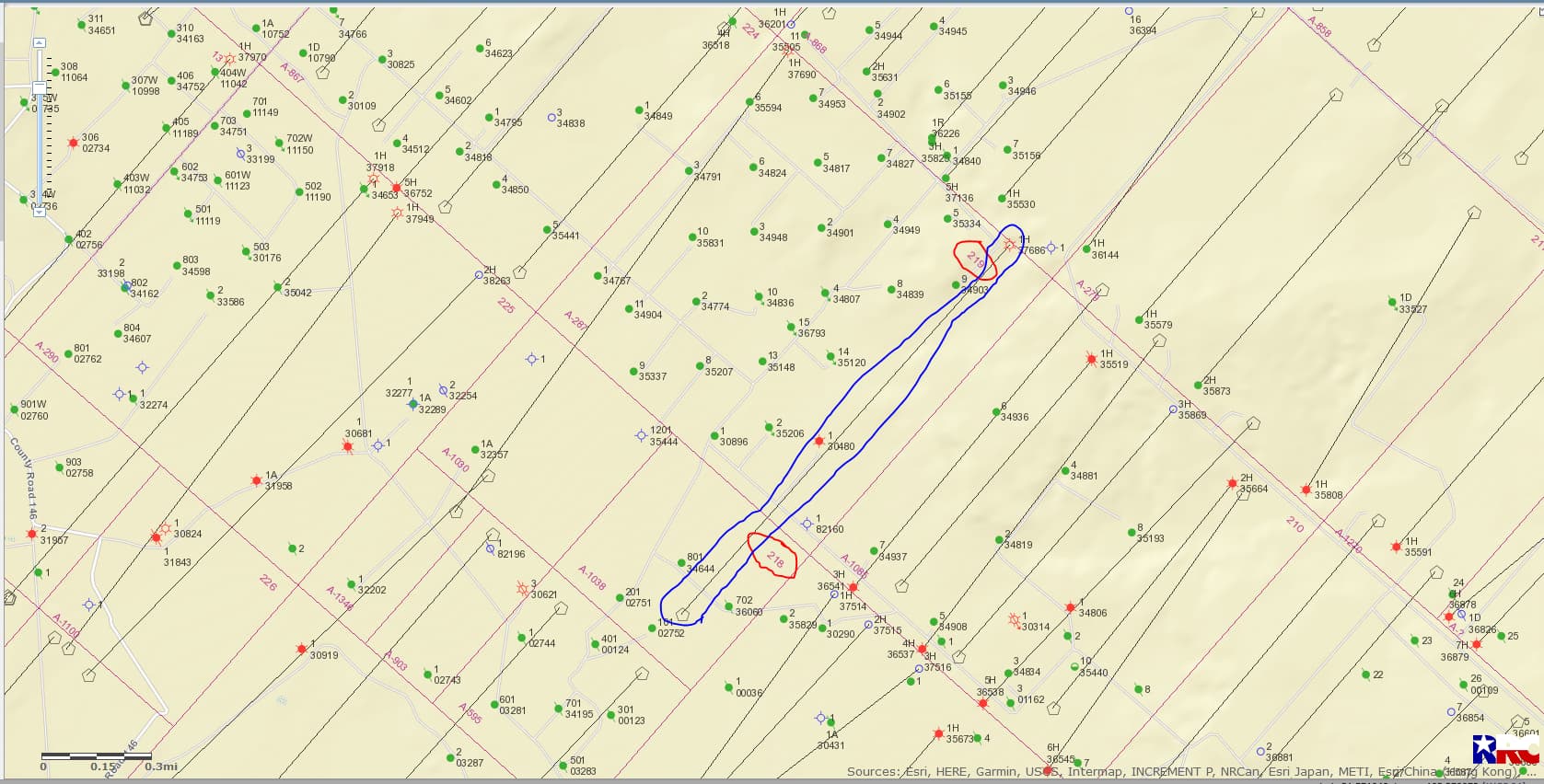Select green well 311 34651
Image resolution: width=1544 pixels, height=784 pixels.
(x=81, y=25)
